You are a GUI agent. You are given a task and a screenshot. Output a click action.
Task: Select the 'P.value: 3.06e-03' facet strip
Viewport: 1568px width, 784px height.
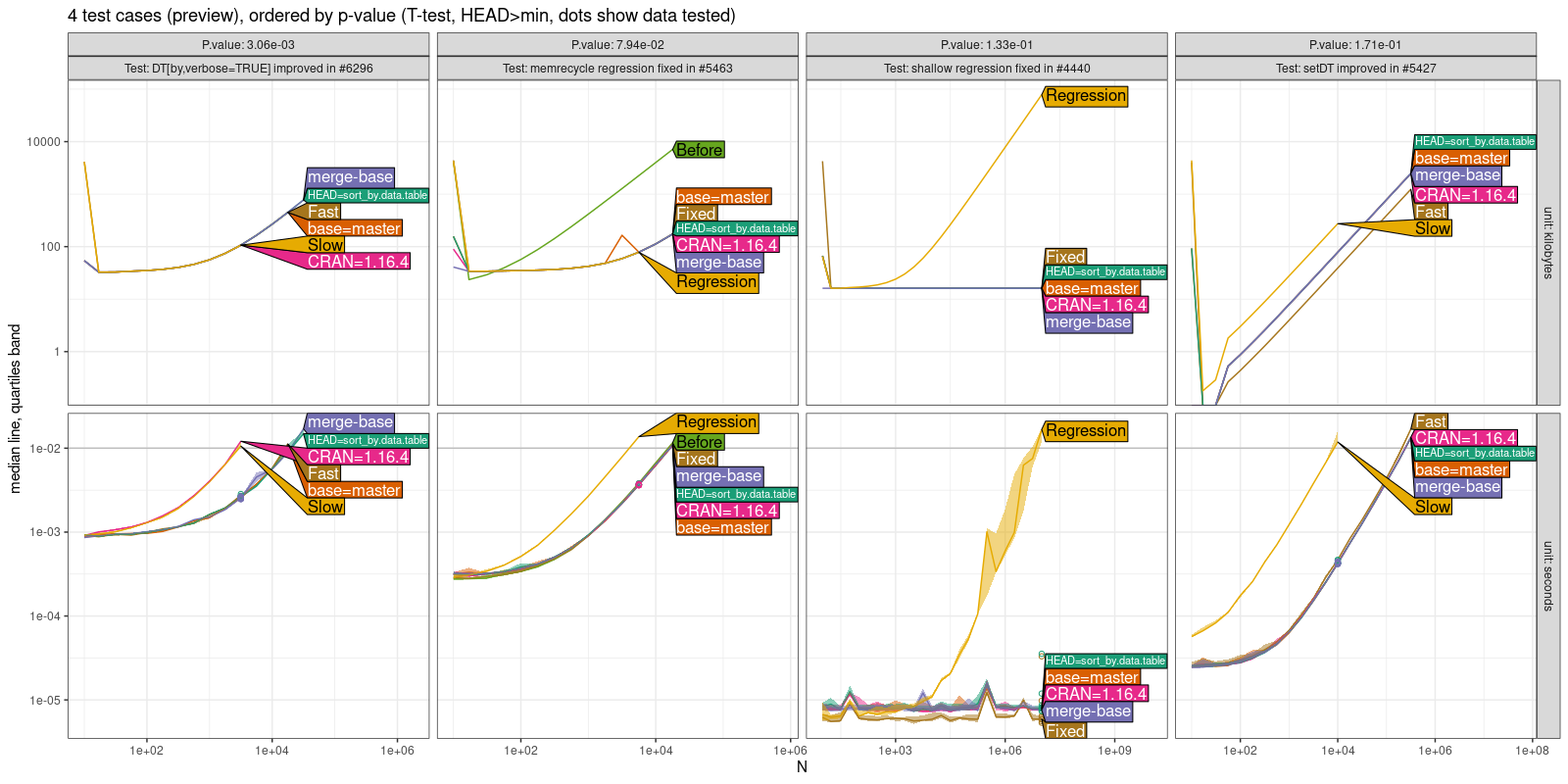(248, 44)
